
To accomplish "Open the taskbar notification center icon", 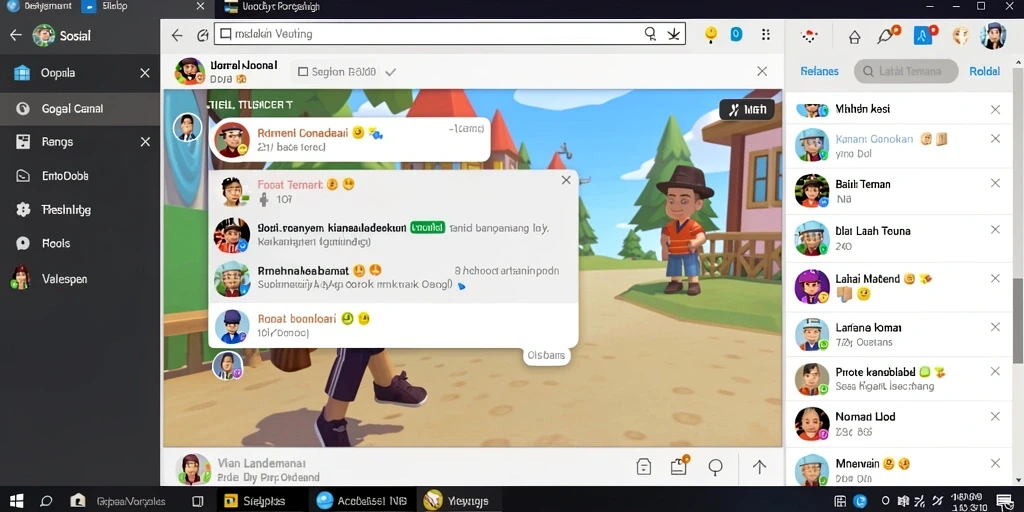I will (1004, 502).
